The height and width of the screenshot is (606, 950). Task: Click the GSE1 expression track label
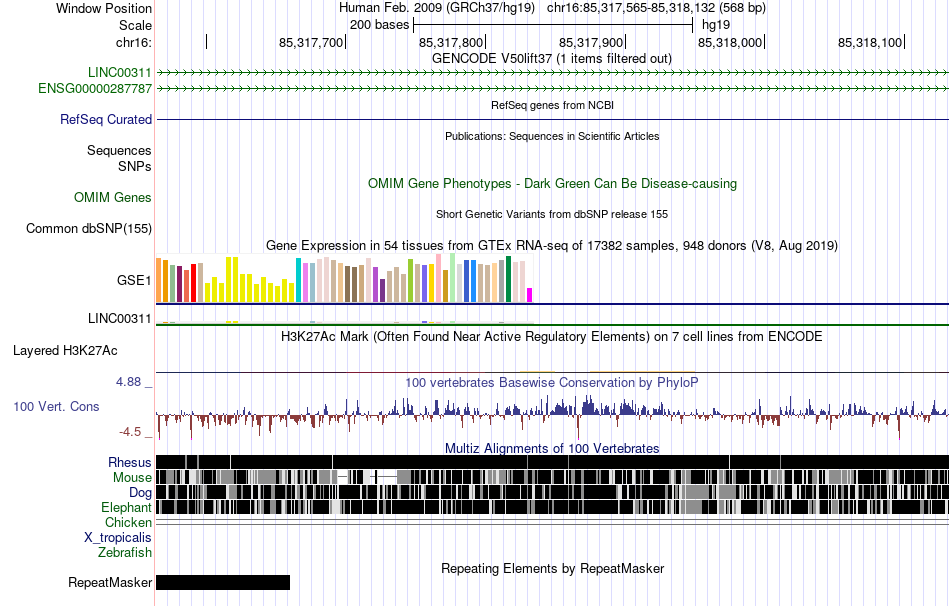(x=134, y=280)
